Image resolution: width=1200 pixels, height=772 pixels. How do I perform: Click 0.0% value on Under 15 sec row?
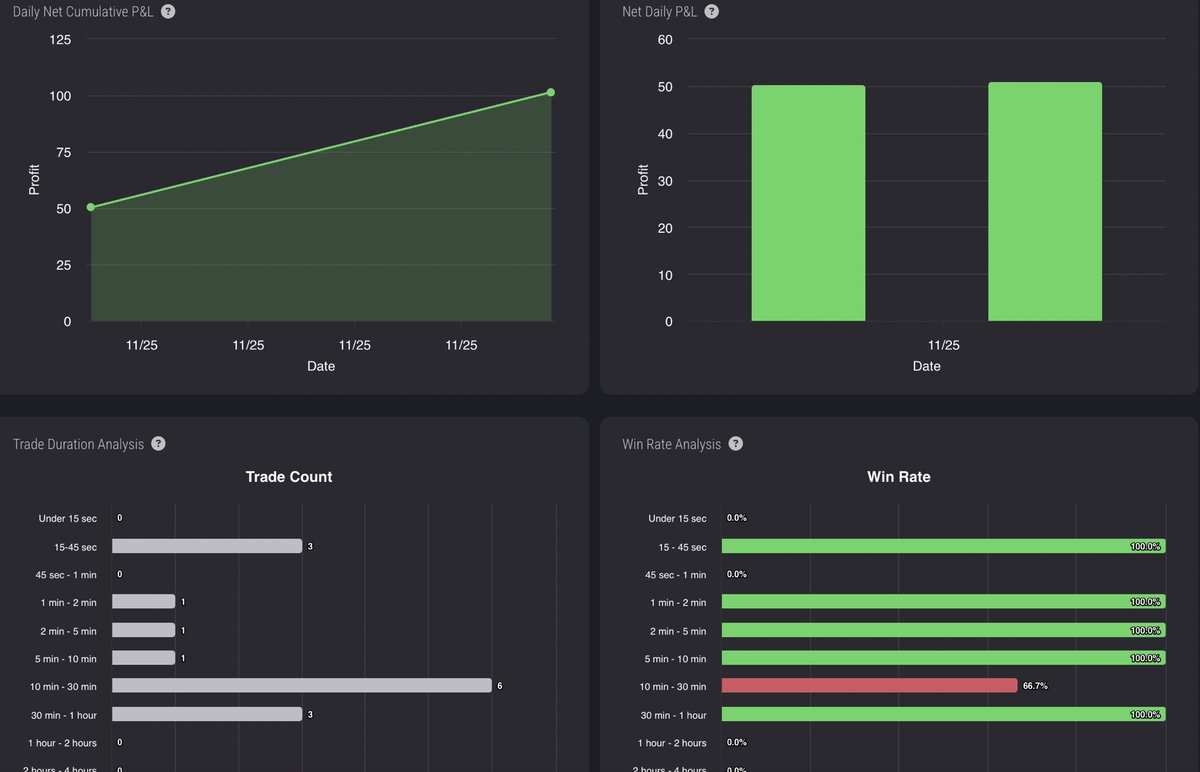[737, 518]
